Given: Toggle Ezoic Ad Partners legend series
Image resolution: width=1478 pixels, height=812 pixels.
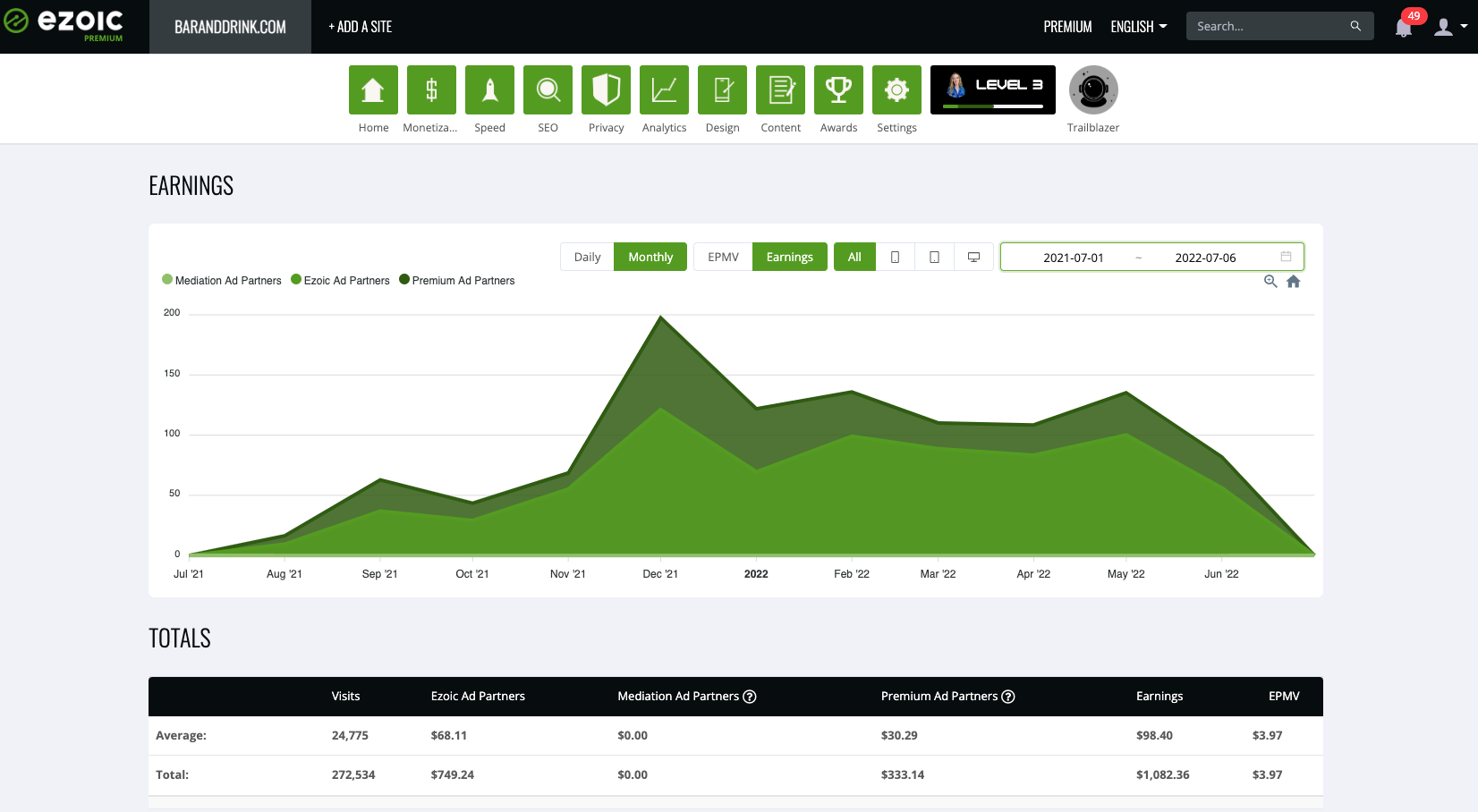Looking at the screenshot, I should click(x=341, y=281).
